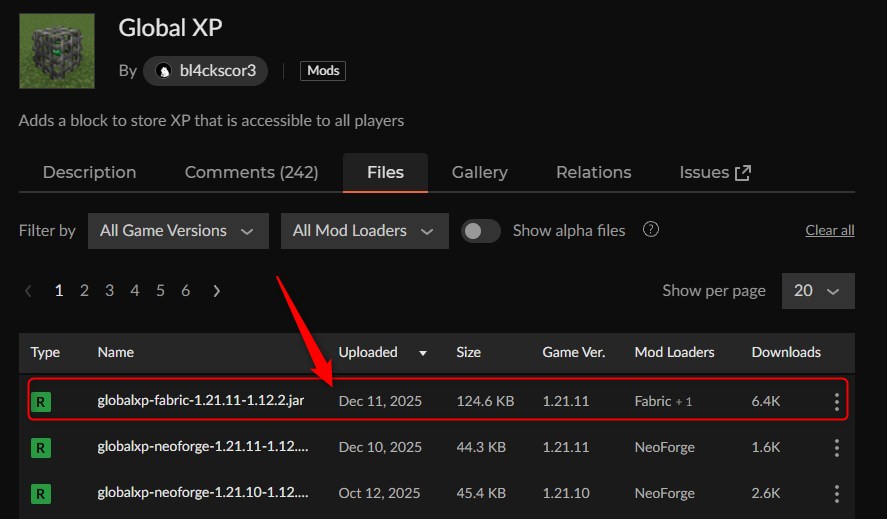Go to the previous page arrow
The image size is (887, 519).
tap(28, 291)
